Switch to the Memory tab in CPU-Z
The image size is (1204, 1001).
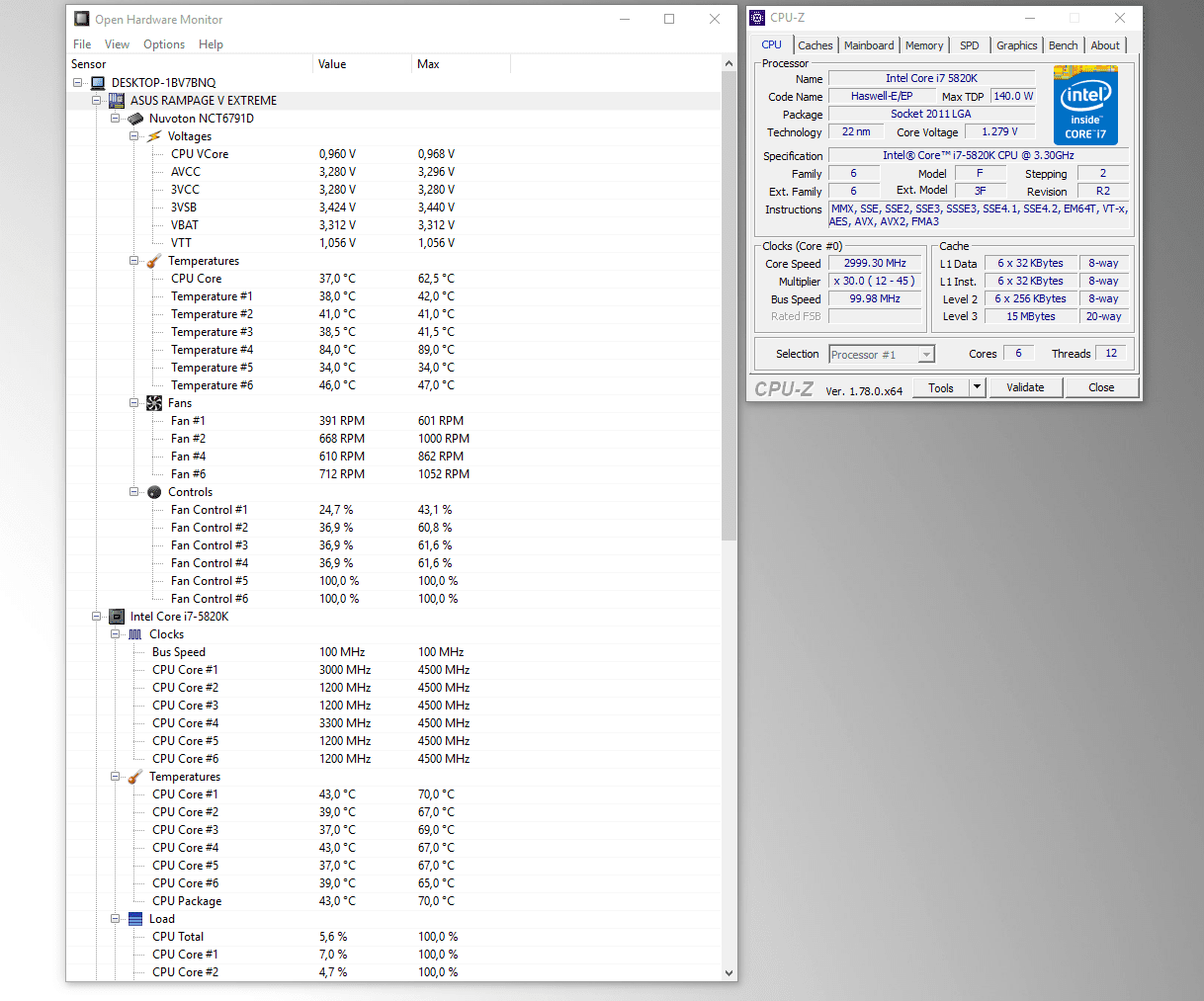point(924,45)
